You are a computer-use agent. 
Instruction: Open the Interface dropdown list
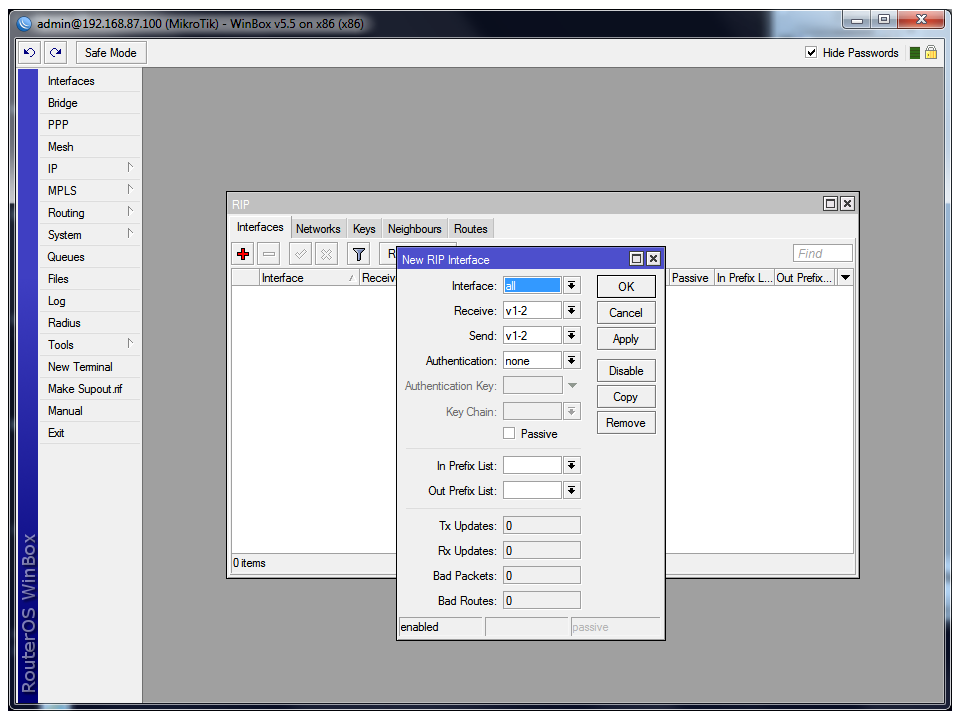pos(571,286)
